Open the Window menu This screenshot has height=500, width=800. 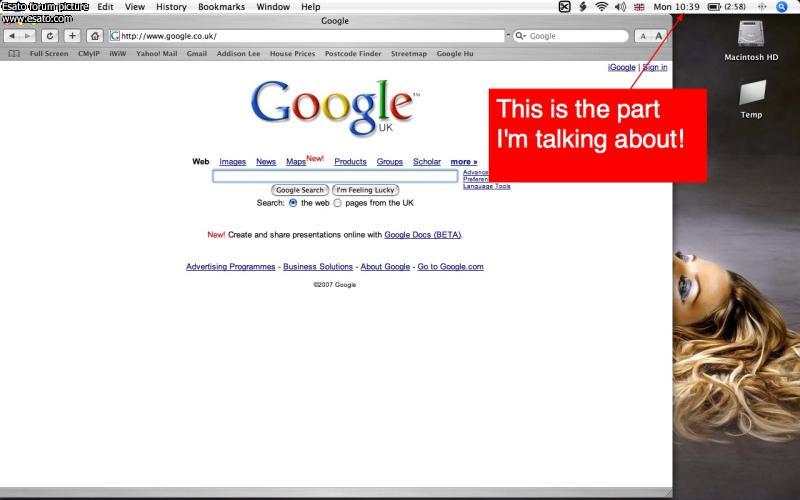click(273, 7)
